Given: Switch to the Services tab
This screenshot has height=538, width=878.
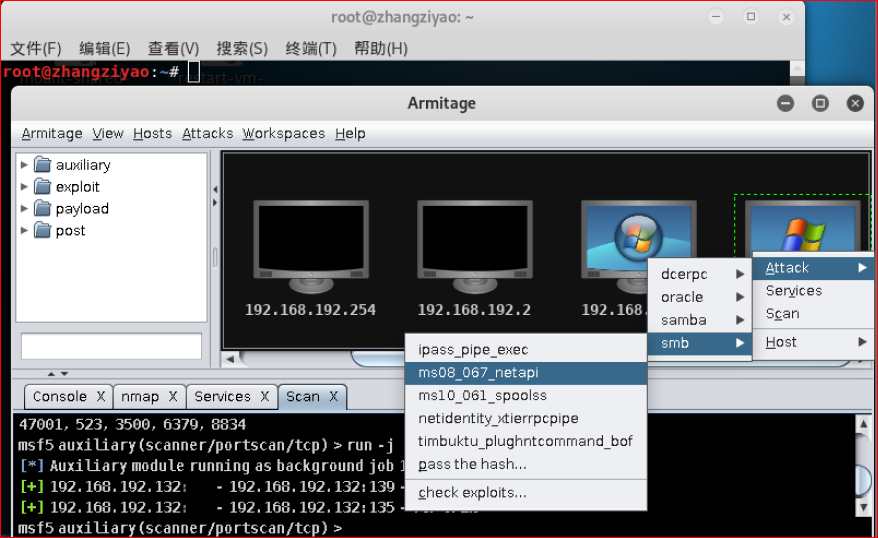Looking at the screenshot, I should pyautogui.click(x=222, y=396).
